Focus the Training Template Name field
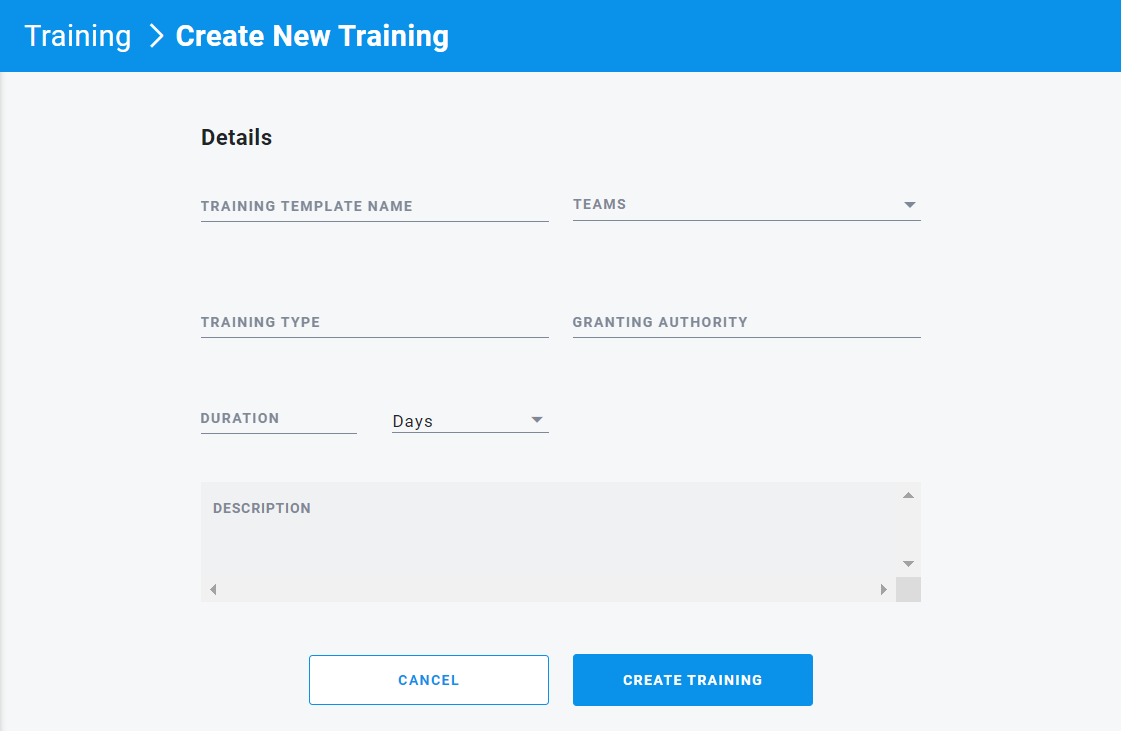The width and height of the screenshot is (1121, 731). [x=375, y=206]
